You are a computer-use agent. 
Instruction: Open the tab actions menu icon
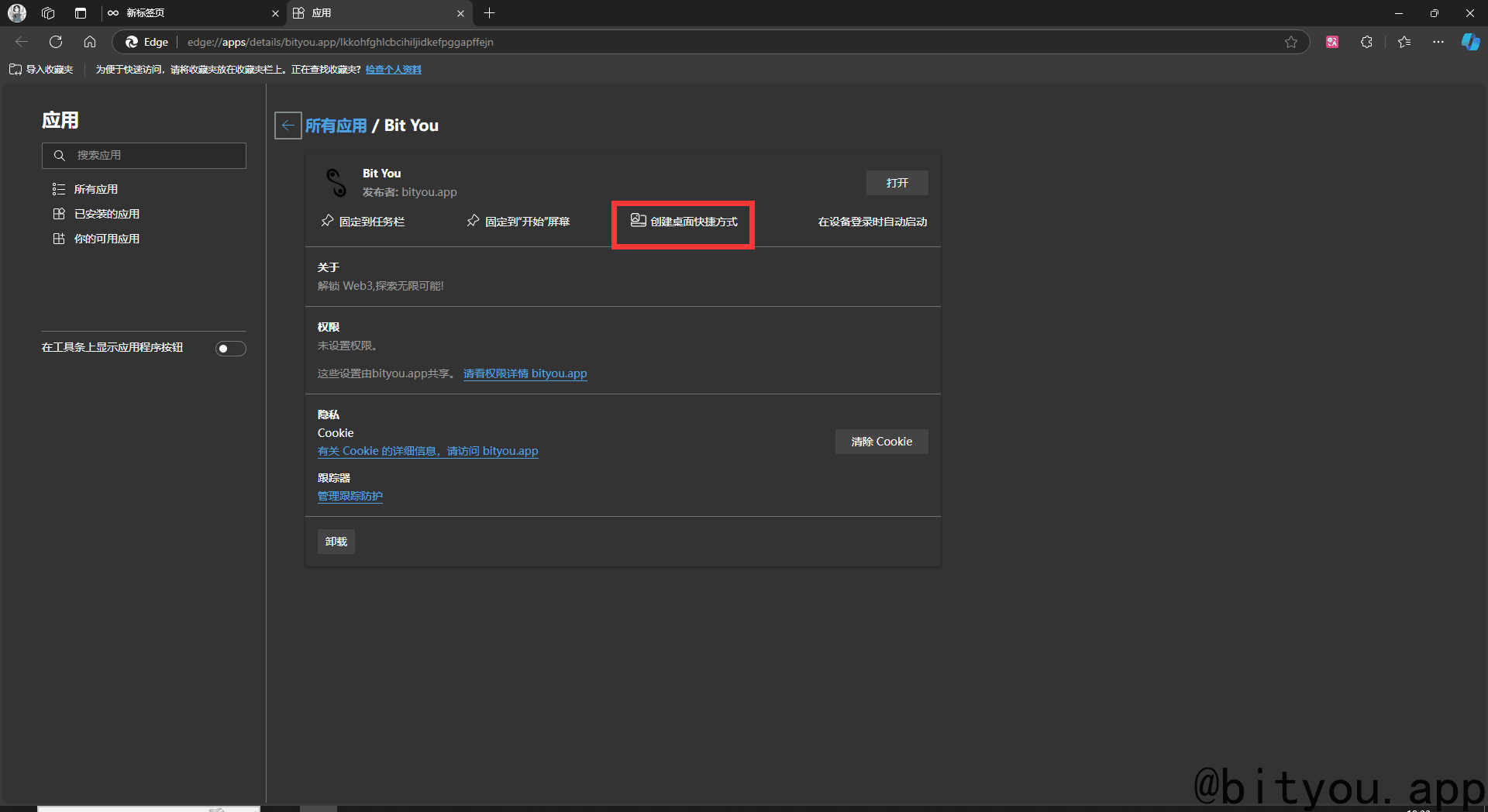[x=81, y=13]
